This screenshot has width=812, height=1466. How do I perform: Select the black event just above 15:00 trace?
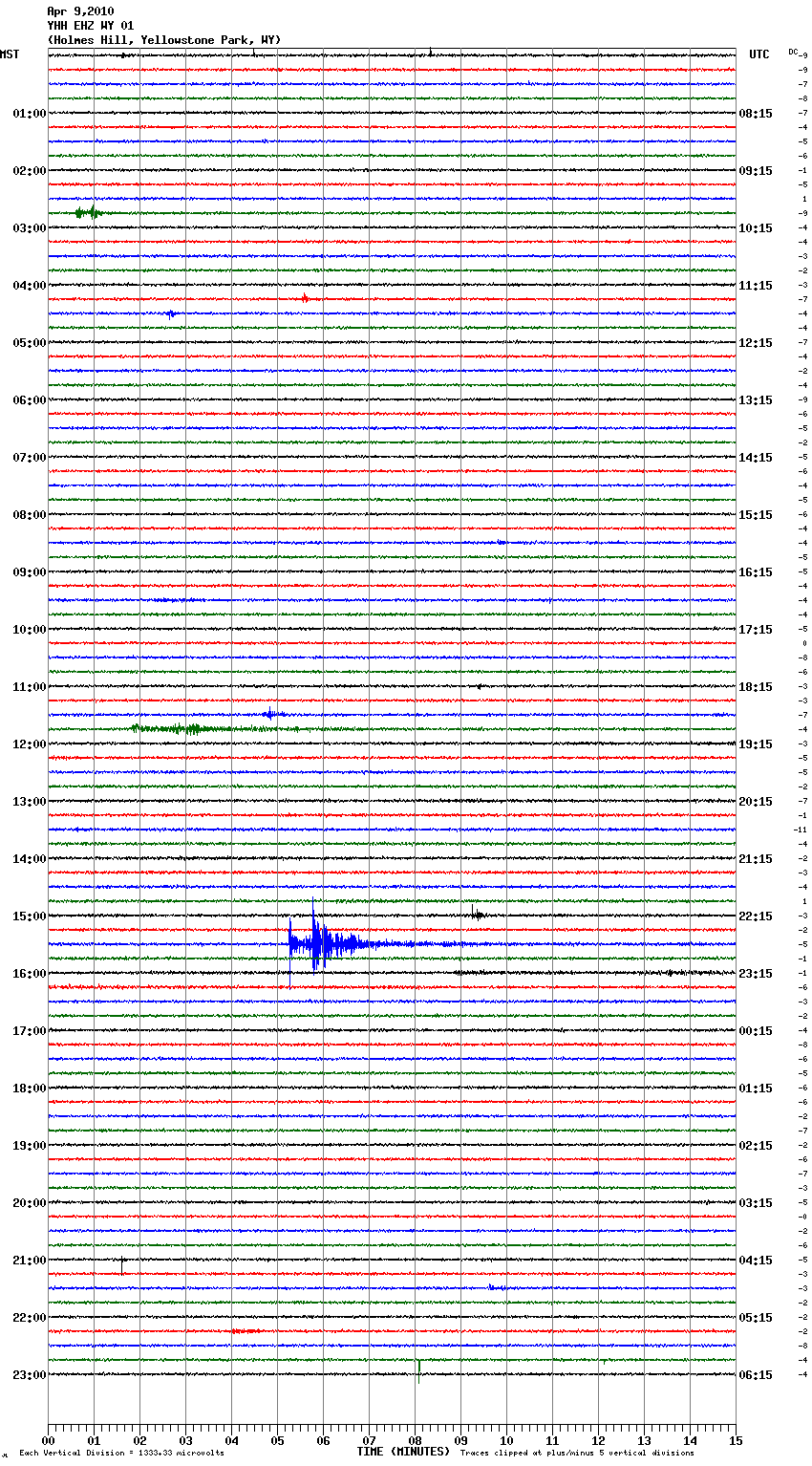476,915
